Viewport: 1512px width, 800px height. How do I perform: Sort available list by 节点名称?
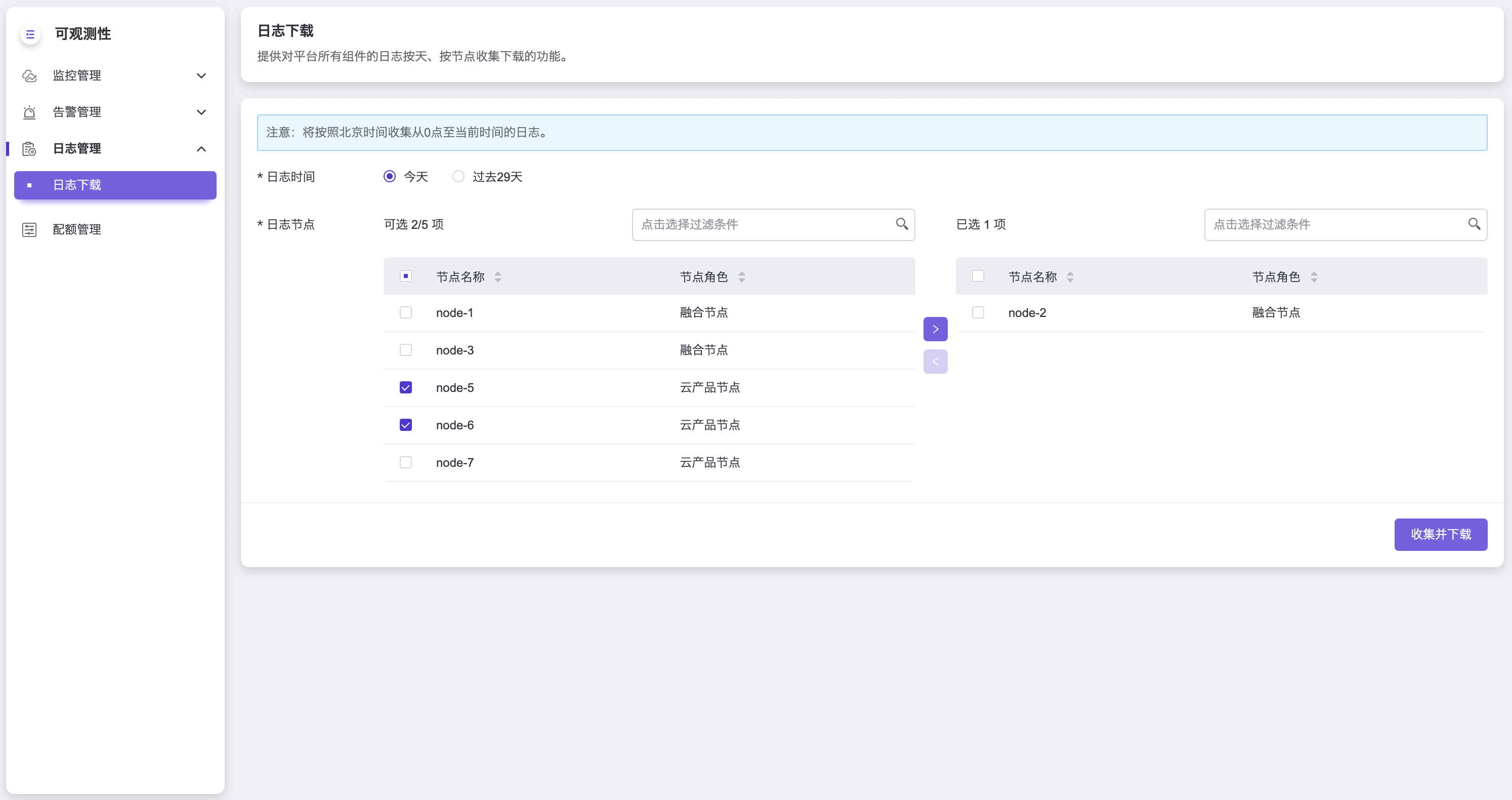click(498, 276)
